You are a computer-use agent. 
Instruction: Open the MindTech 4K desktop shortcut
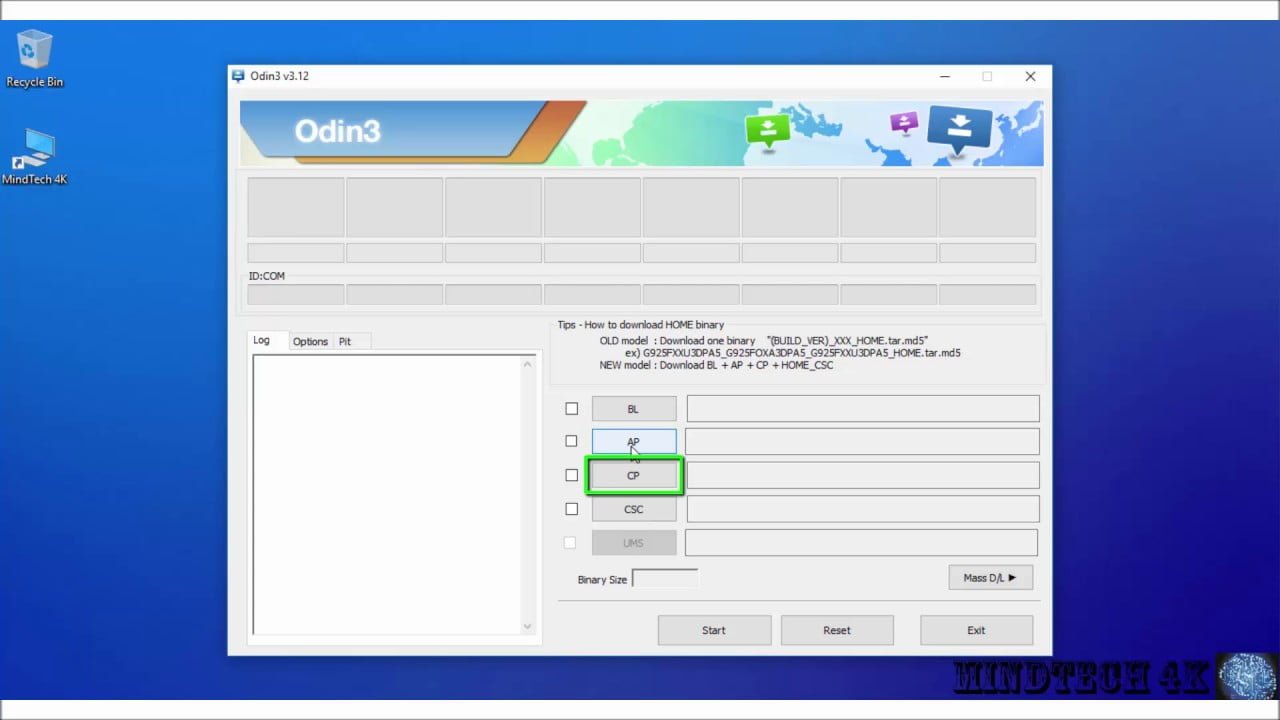[34, 156]
